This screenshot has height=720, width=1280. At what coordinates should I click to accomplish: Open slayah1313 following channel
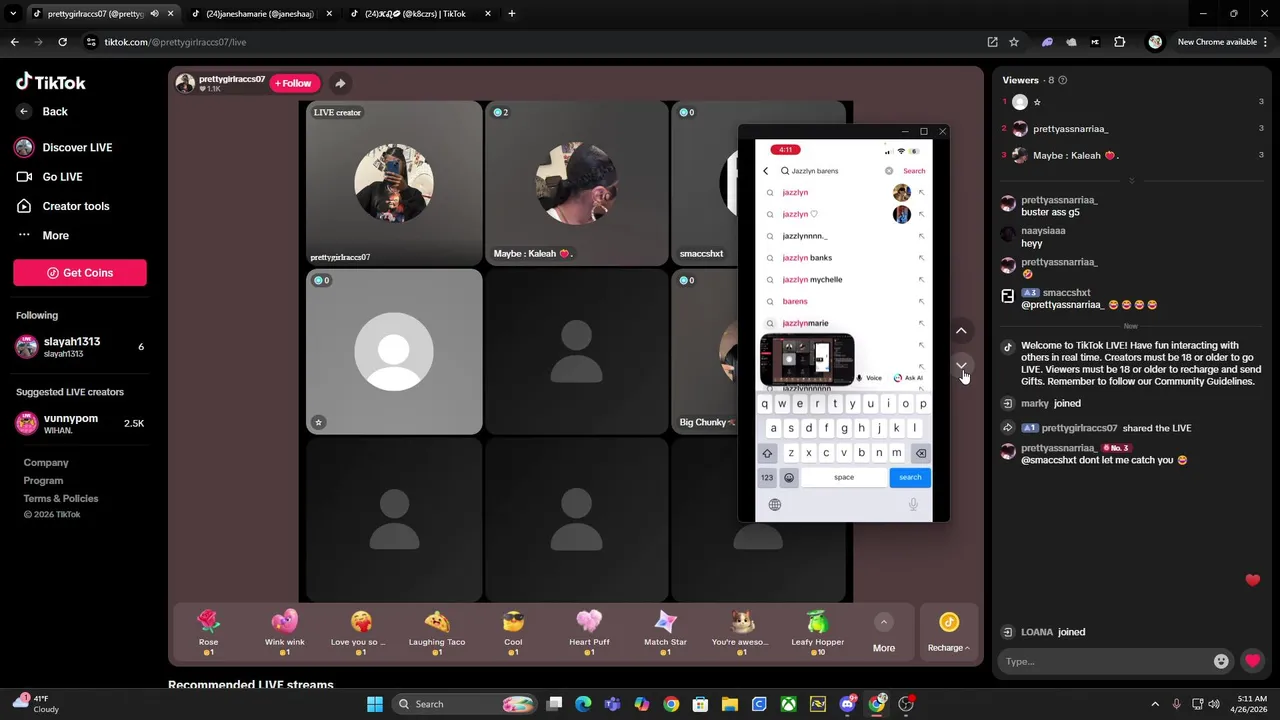pos(80,347)
